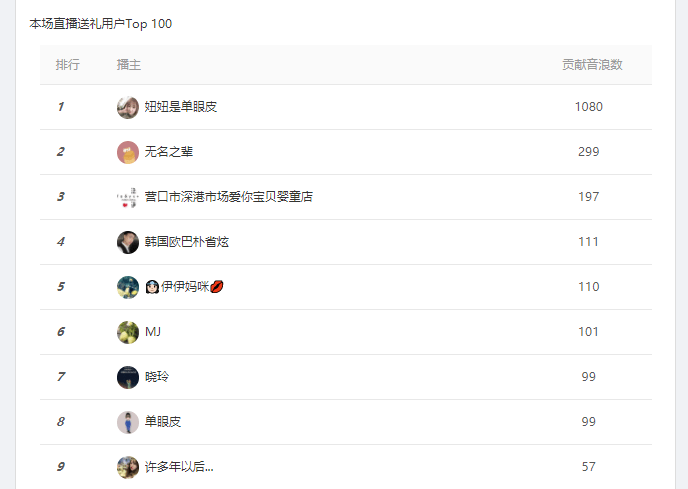The width and height of the screenshot is (688, 489).
Task: Select the 贡献音浪数 column header
Action: [592, 65]
